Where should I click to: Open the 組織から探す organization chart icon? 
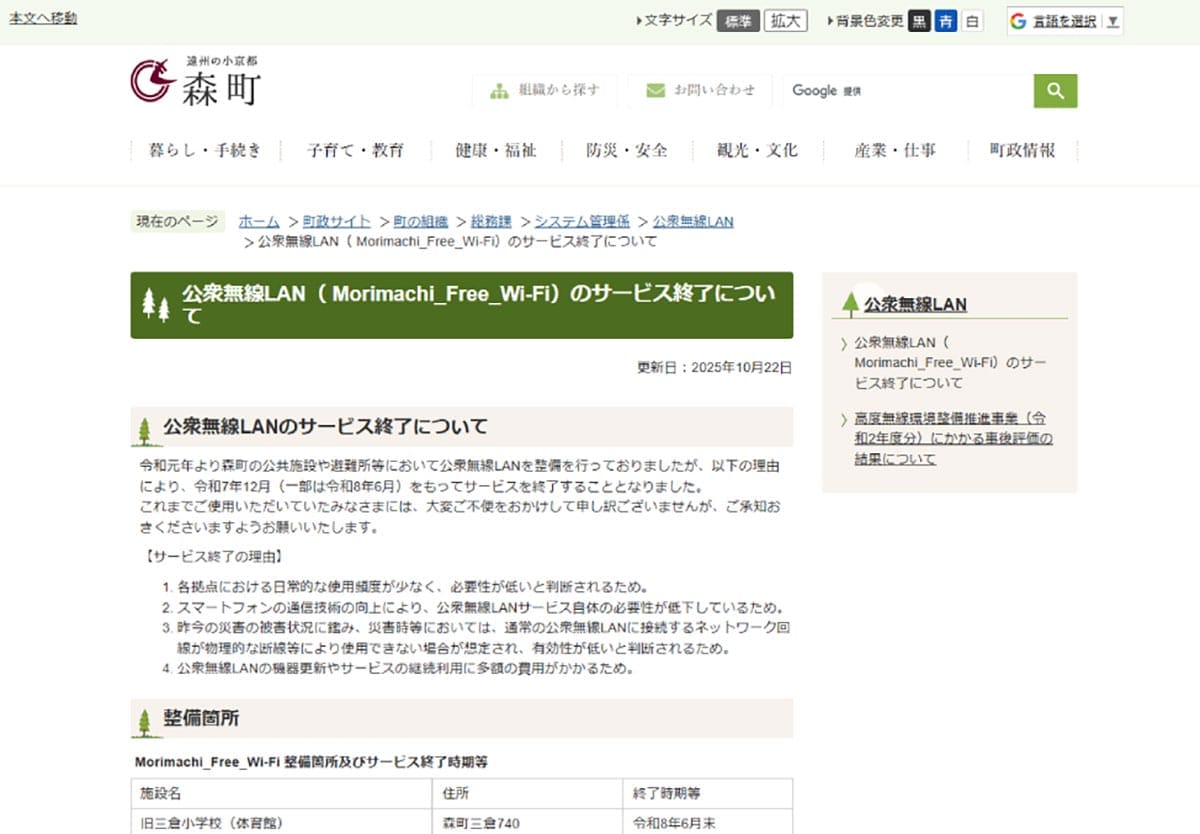497,90
